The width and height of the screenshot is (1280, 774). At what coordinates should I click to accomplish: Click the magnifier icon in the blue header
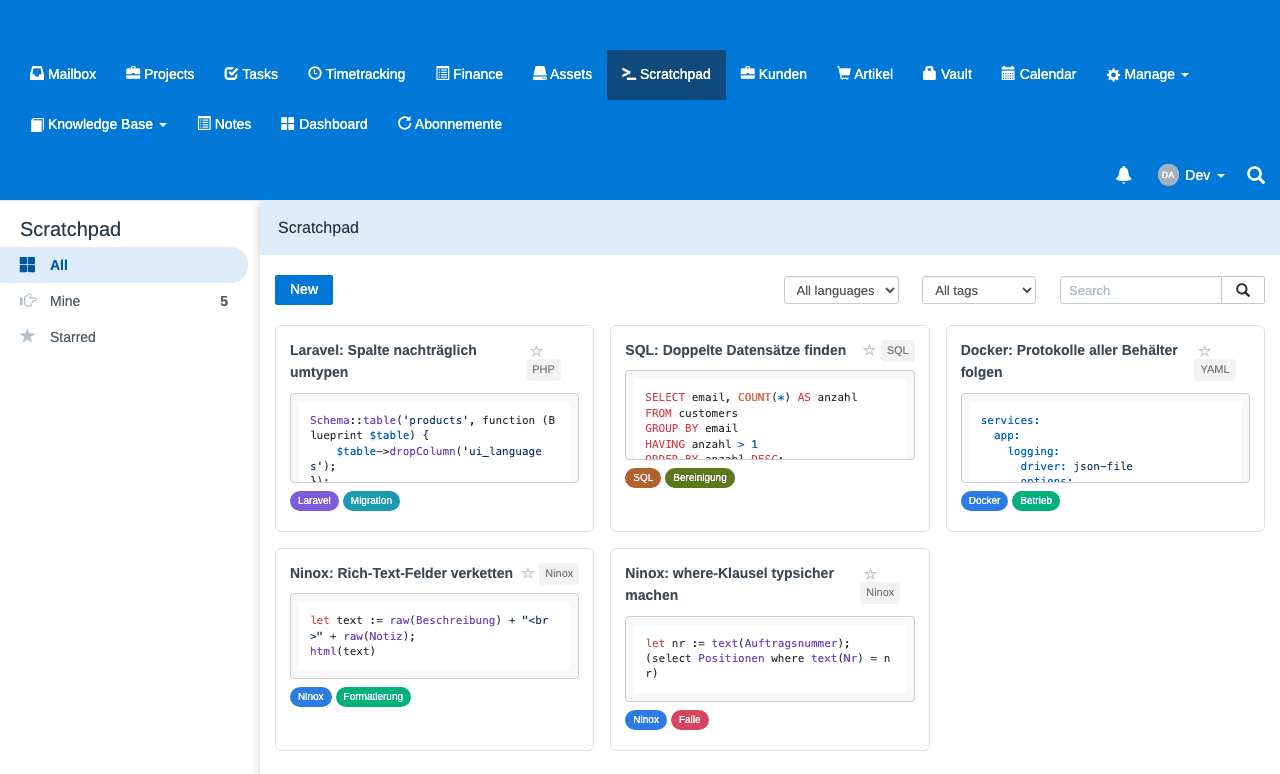[x=1256, y=175]
